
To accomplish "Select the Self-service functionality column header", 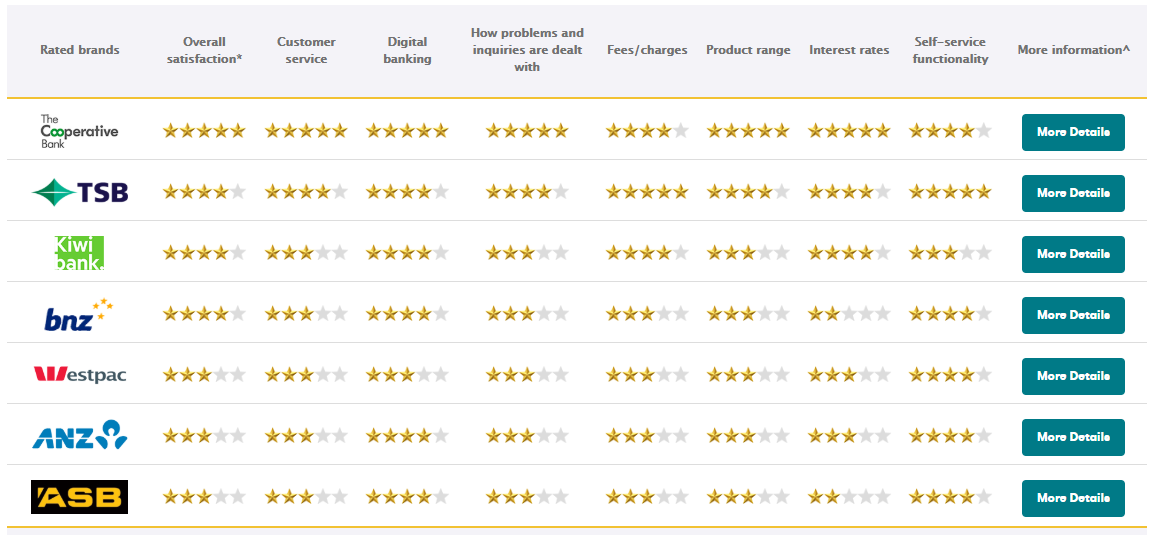I will [x=950, y=50].
